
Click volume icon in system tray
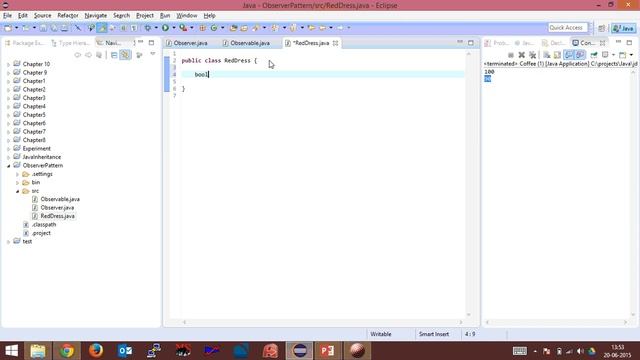coord(580,351)
